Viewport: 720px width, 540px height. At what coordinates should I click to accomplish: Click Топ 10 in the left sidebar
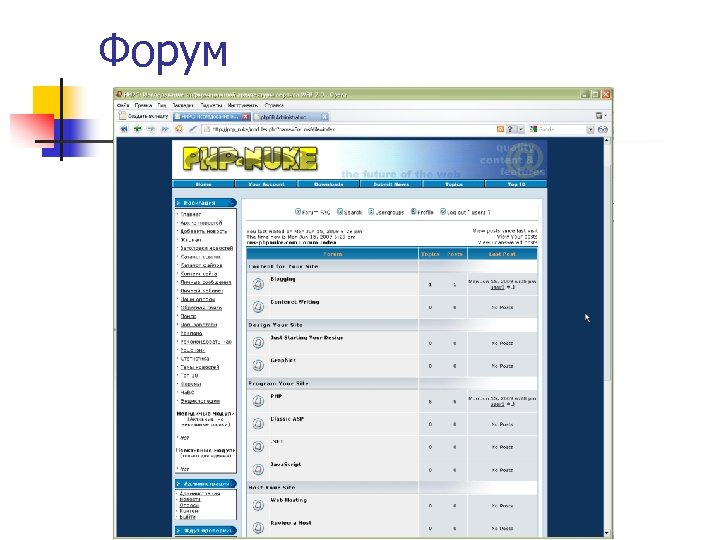(x=189, y=376)
